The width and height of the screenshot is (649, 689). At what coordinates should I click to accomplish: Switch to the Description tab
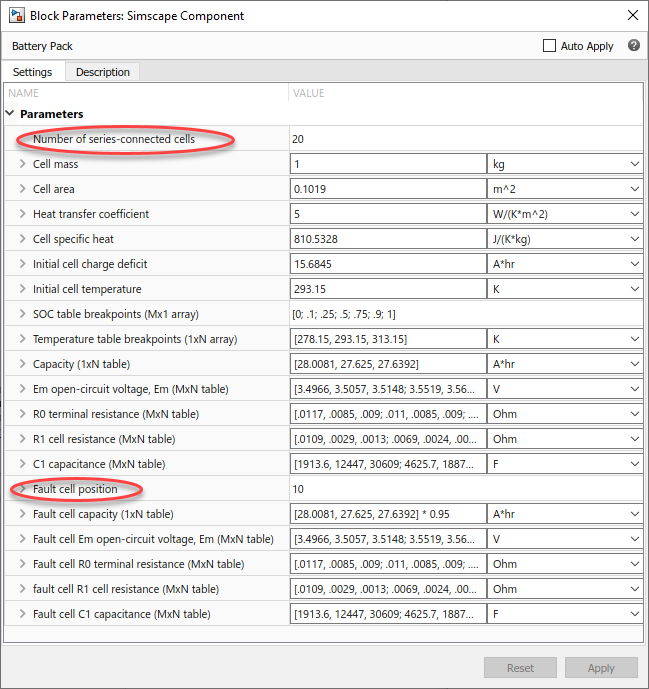[x=103, y=72]
